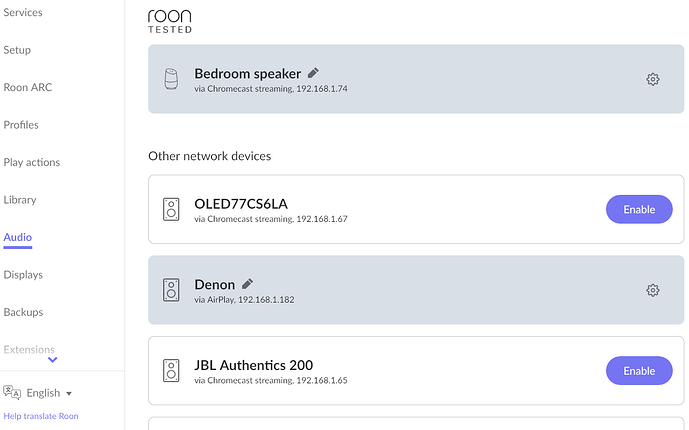
Task: Enable the OLED77CS6LA Chromecast device
Action: [x=639, y=209]
